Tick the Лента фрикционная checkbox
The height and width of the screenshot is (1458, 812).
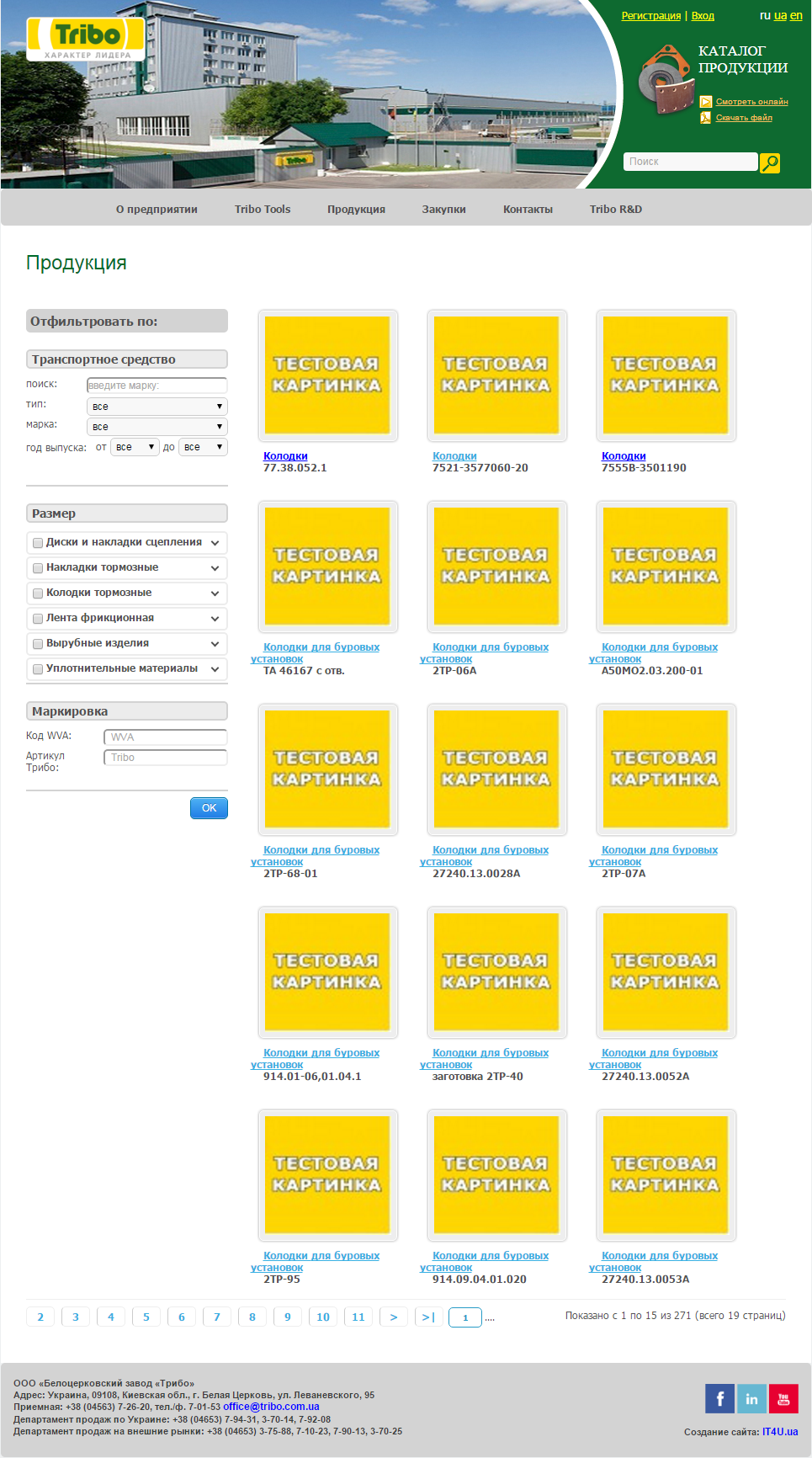click(x=38, y=619)
